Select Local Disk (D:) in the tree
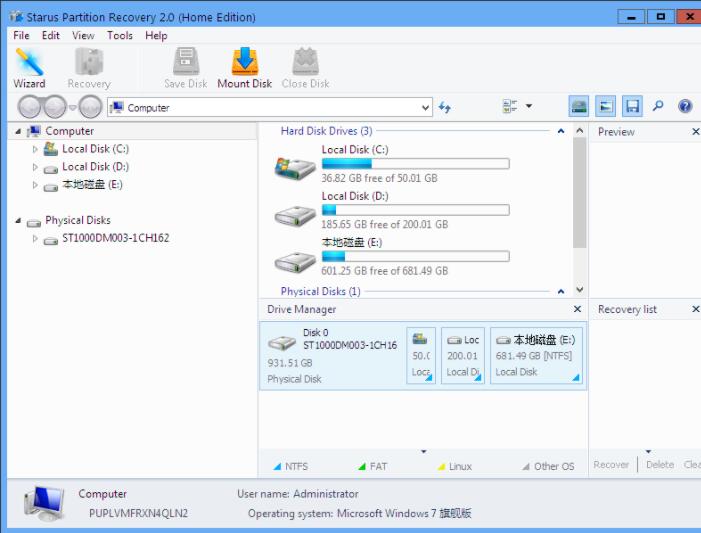Viewport: 701px width, 533px height. [x=95, y=167]
